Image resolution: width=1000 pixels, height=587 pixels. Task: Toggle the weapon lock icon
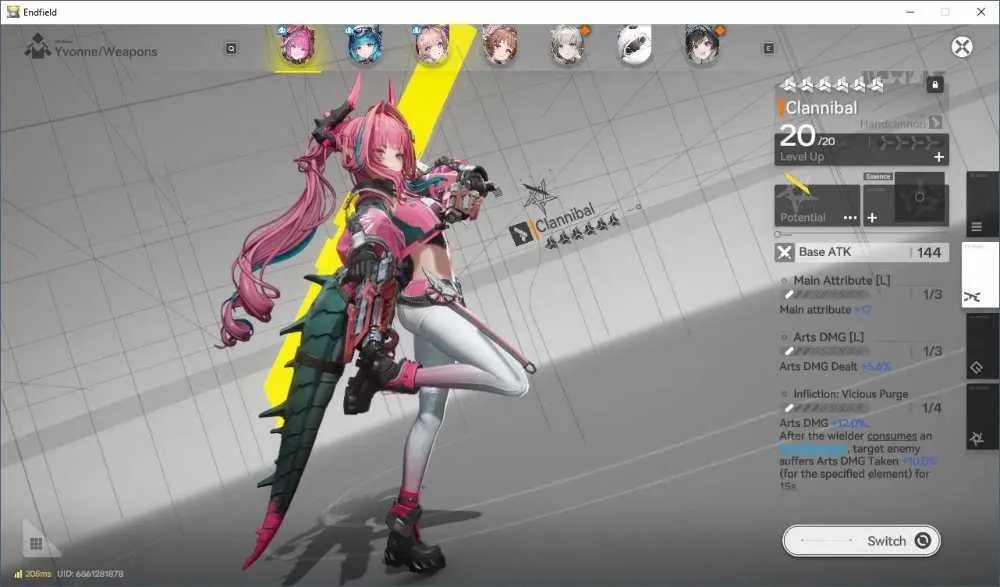click(x=935, y=84)
